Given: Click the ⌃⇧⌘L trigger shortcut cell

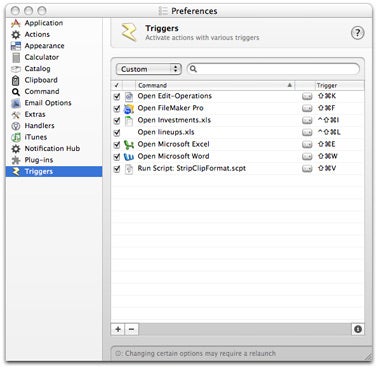Looking at the screenshot, I should (x=329, y=132).
